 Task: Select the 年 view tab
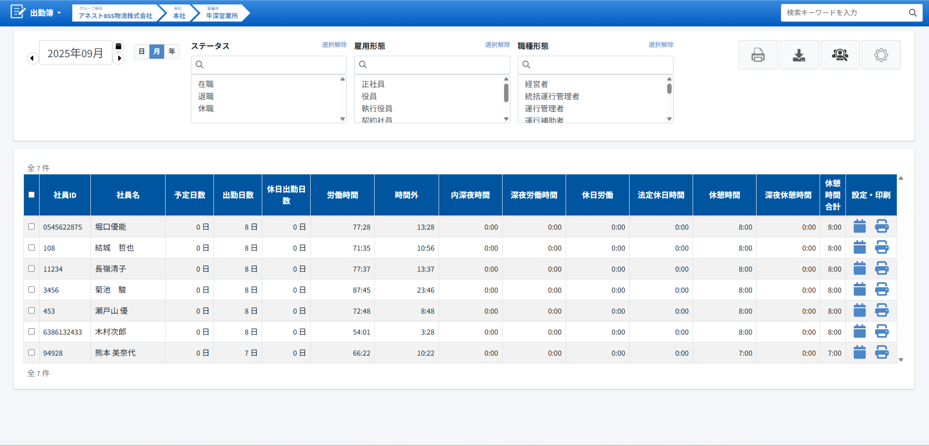click(x=172, y=52)
